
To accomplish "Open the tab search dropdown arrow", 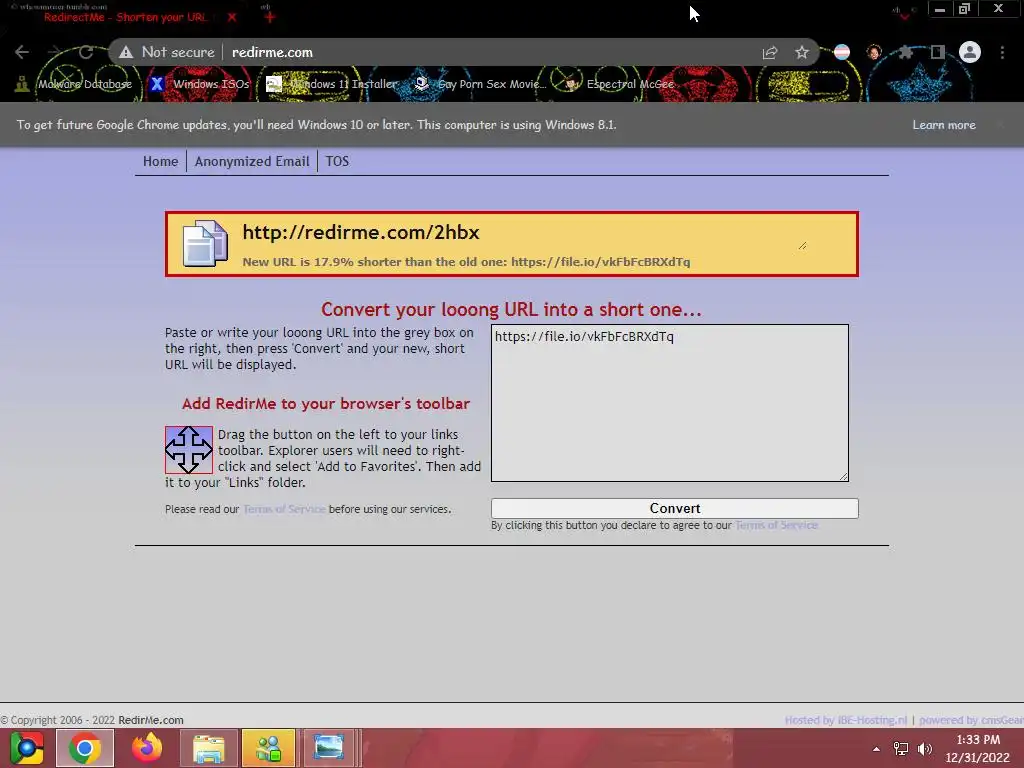I will [904, 16].
